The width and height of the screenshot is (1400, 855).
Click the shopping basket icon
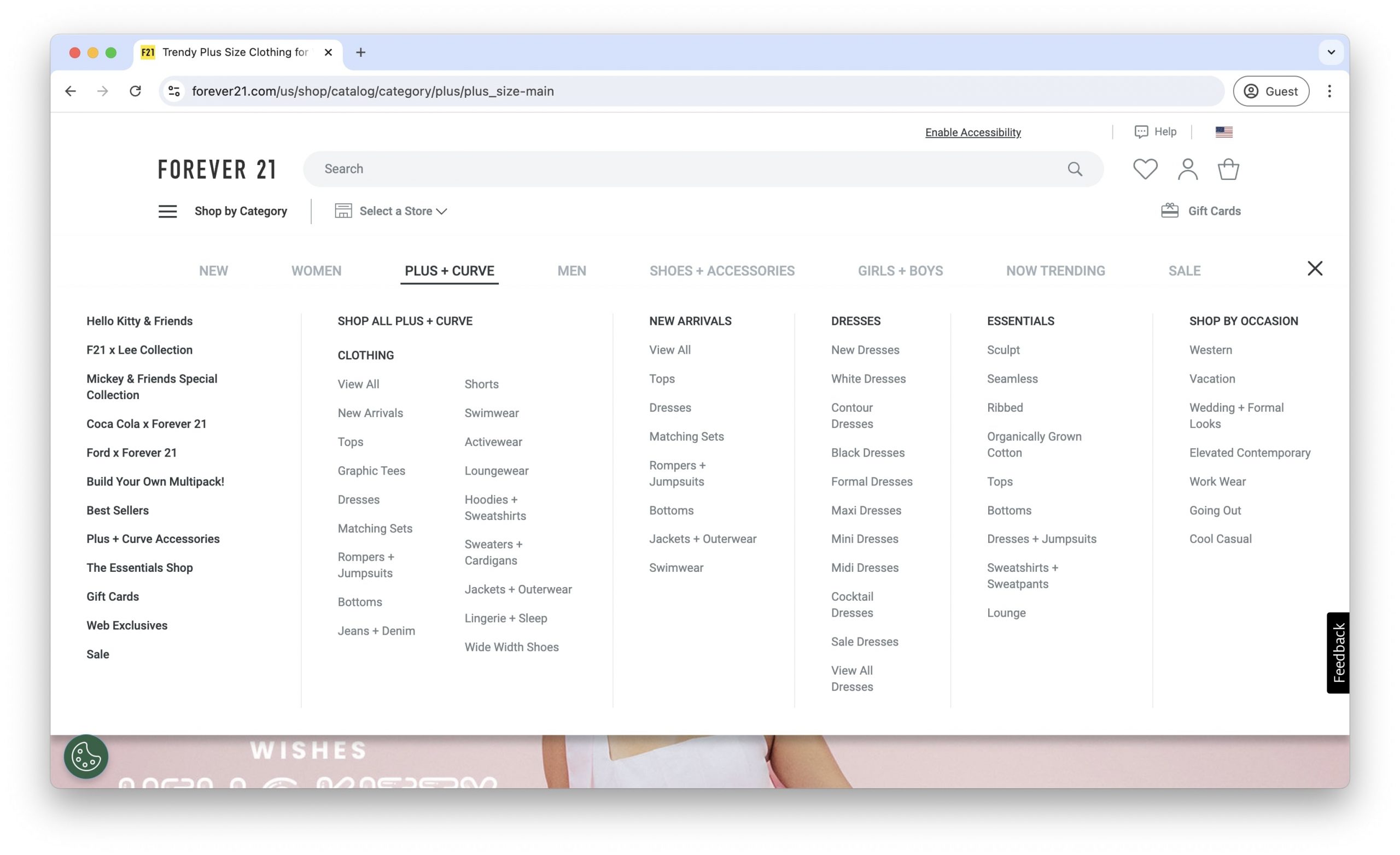[x=1228, y=168]
